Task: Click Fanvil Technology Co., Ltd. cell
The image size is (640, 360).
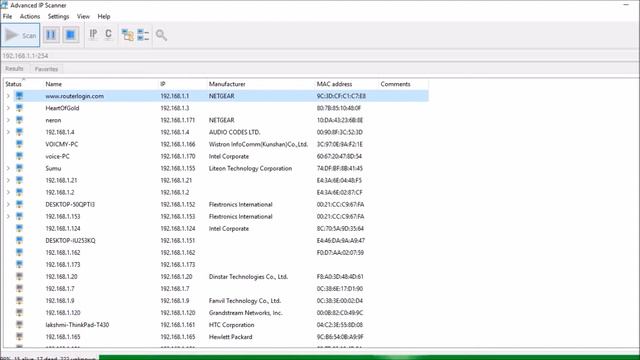Action: (x=244, y=301)
